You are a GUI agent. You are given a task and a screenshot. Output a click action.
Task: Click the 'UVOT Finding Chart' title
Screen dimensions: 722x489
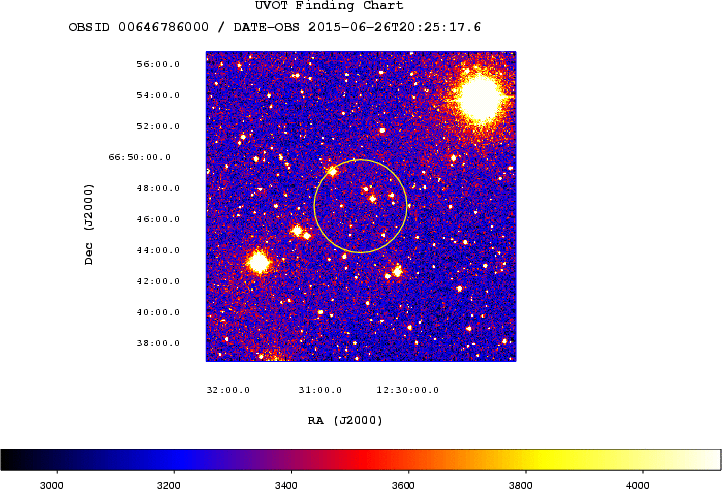point(329,6)
